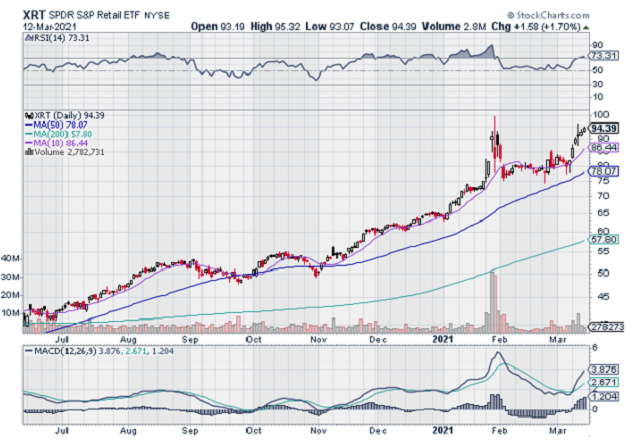Image resolution: width=630 pixels, height=442 pixels.
Task: Click the 86.44 MA(10) tag on the price axis
Action: pos(603,148)
